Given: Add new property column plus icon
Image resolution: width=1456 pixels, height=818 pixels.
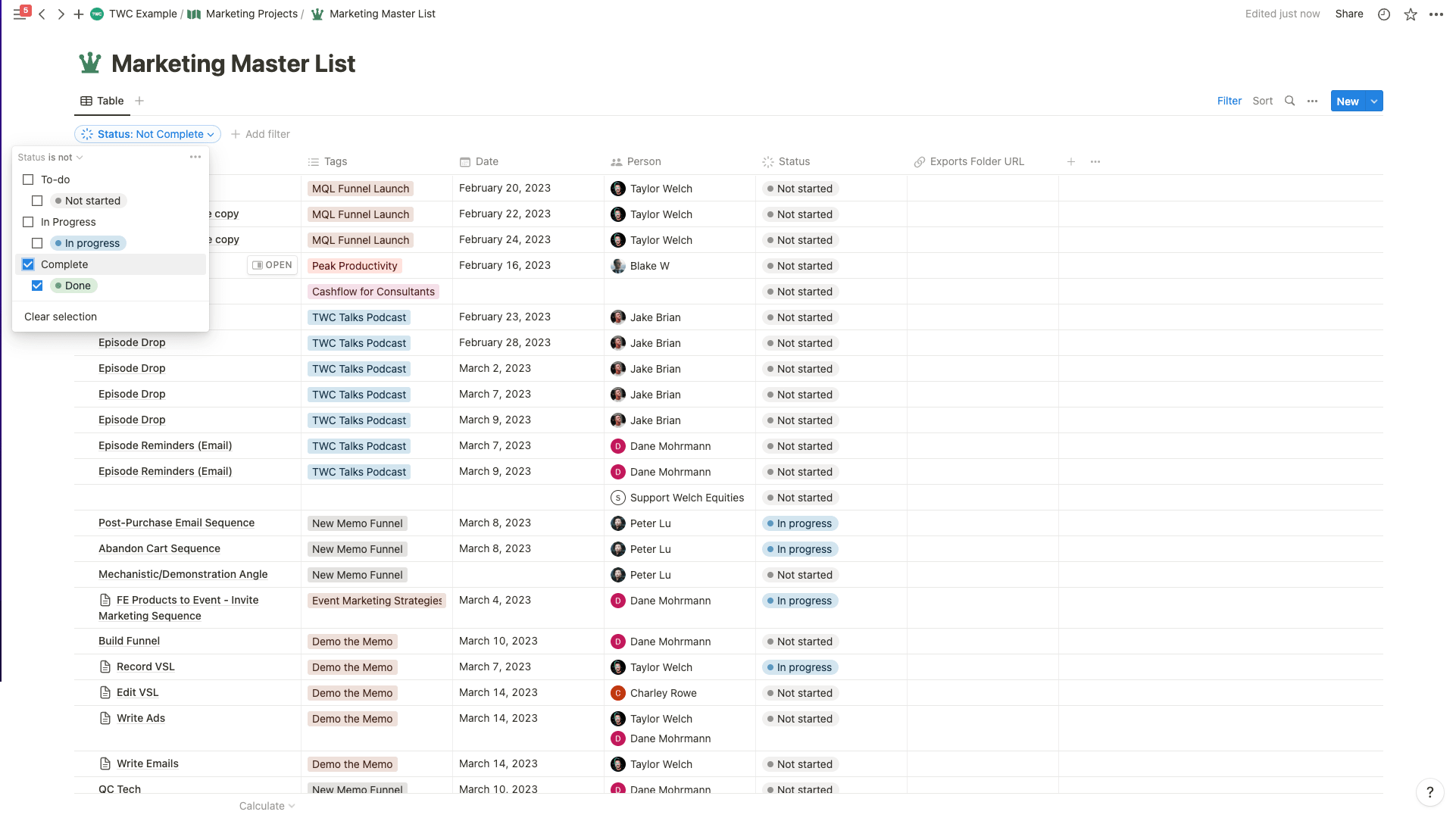Looking at the screenshot, I should click(x=1071, y=161).
